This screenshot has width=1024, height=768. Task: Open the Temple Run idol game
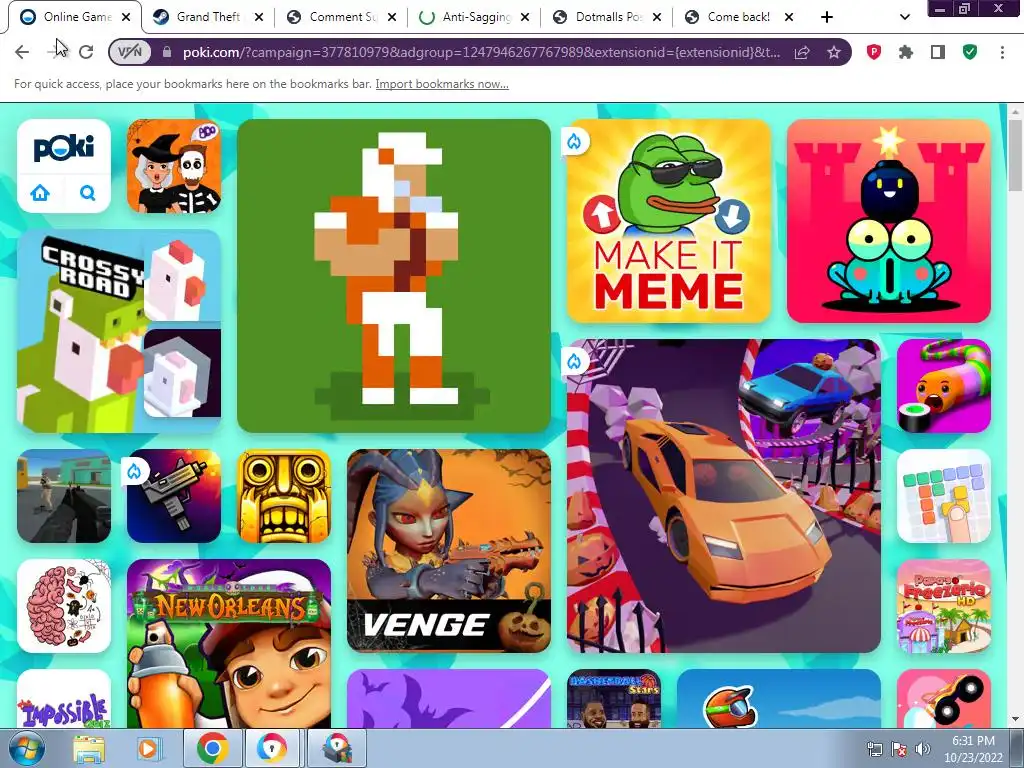[x=284, y=496]
